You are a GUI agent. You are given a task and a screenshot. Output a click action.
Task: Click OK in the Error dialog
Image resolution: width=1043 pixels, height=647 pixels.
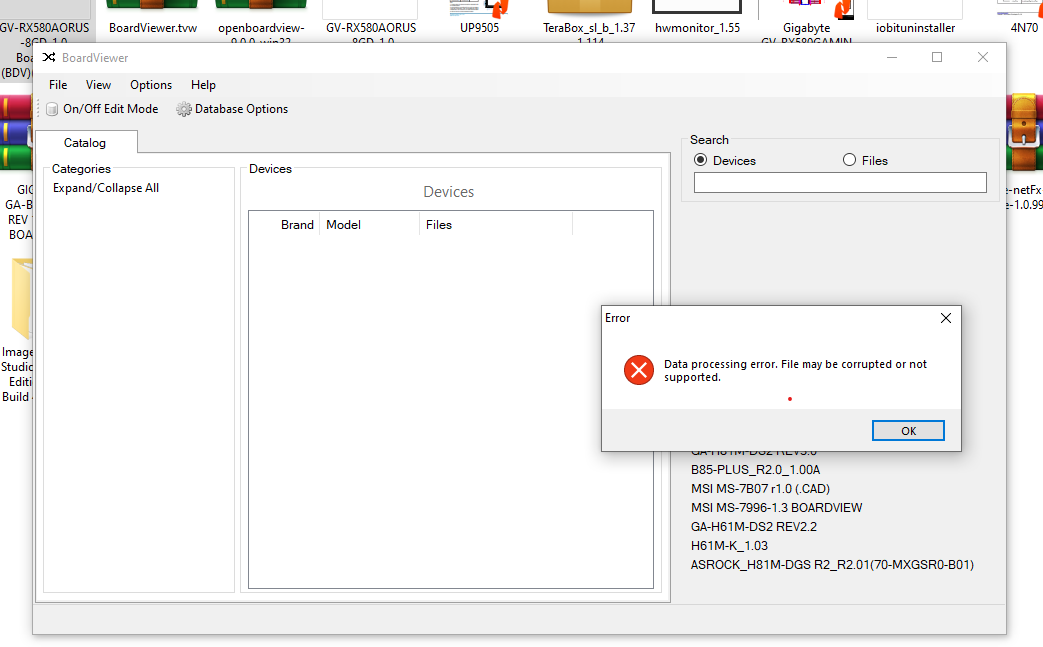pyautogui.click(x=908, y=431)
